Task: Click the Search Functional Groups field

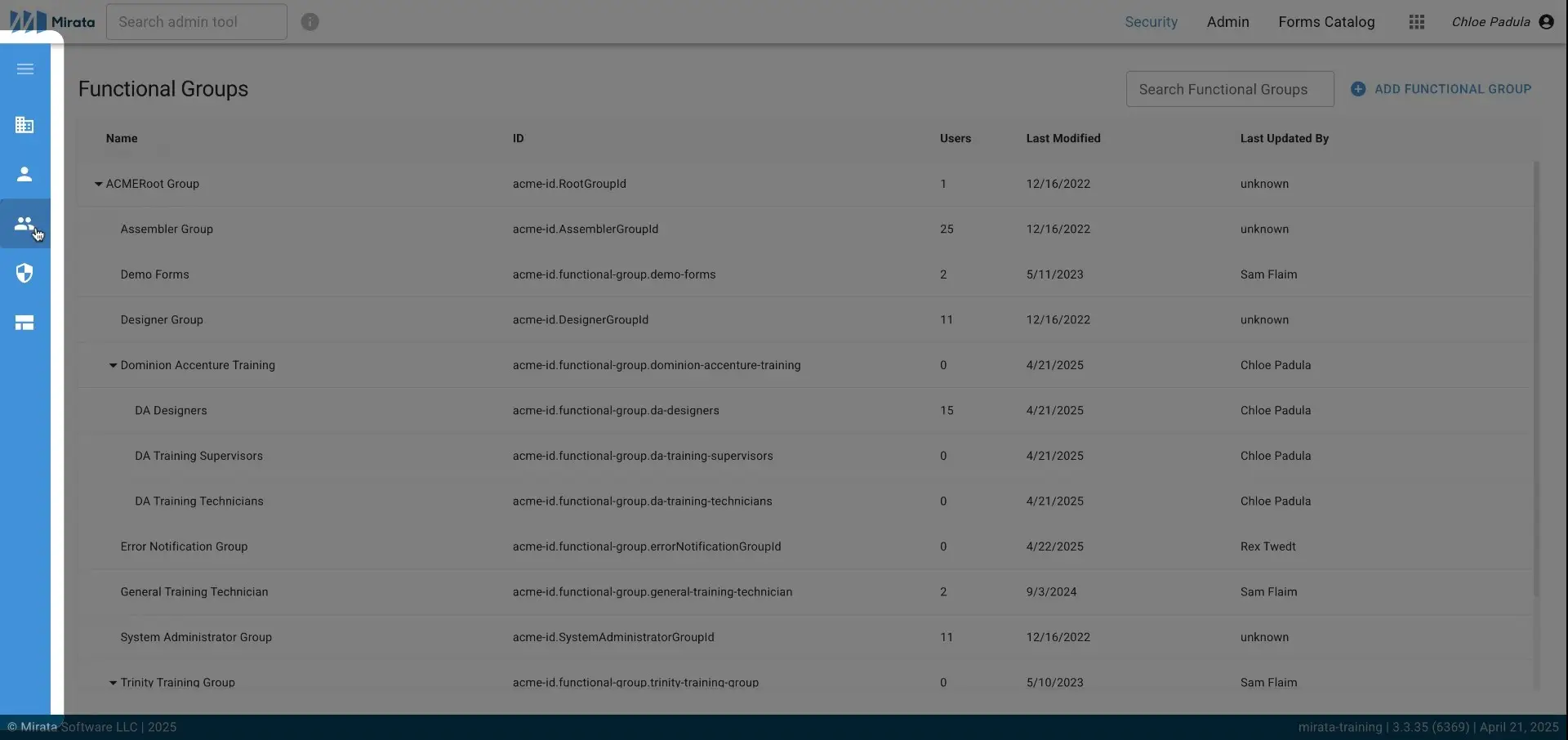Action: [1231, 89]
